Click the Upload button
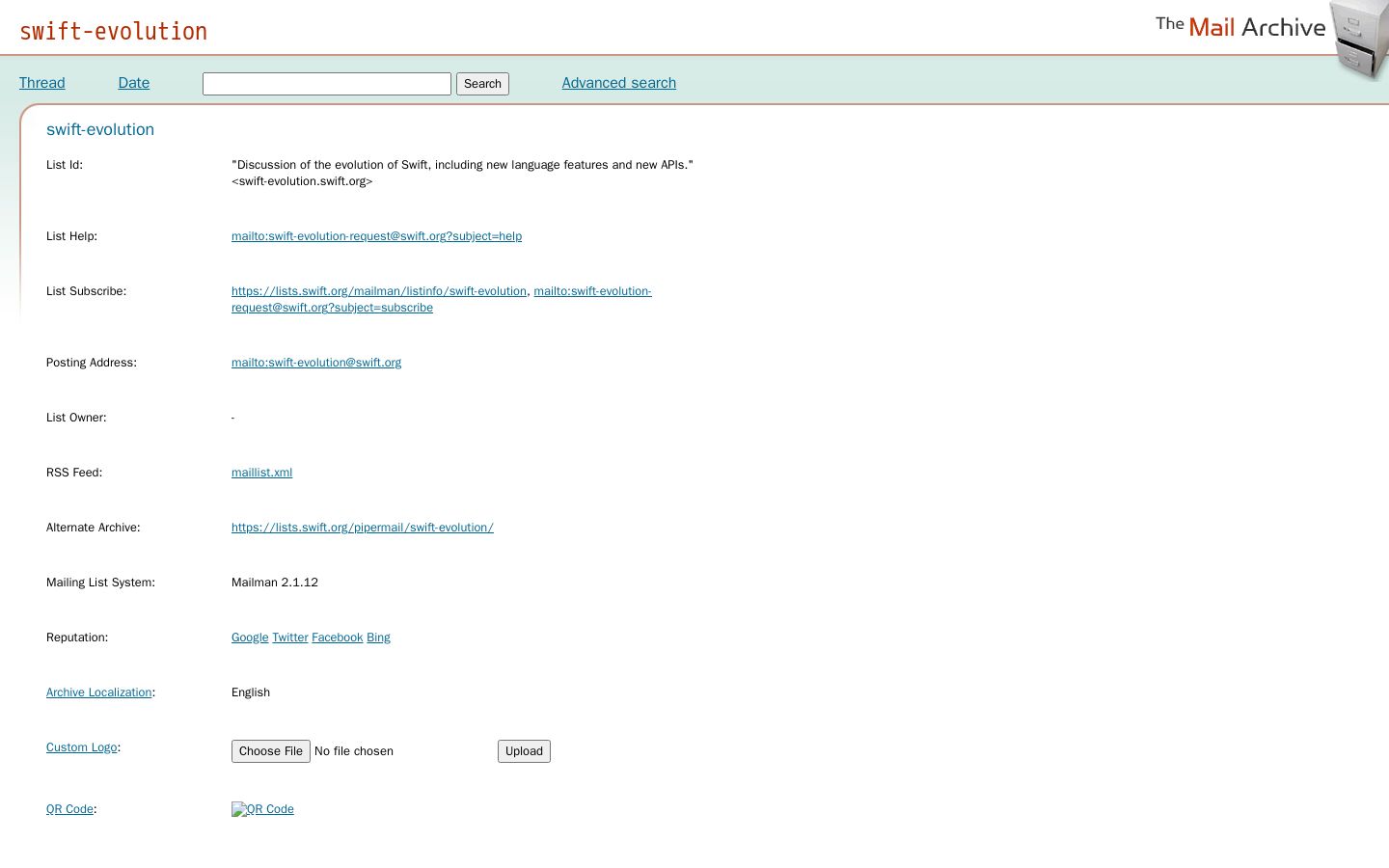Viewport: 1389px width, 868px height. pyautogui.click(x=524, y=751)
